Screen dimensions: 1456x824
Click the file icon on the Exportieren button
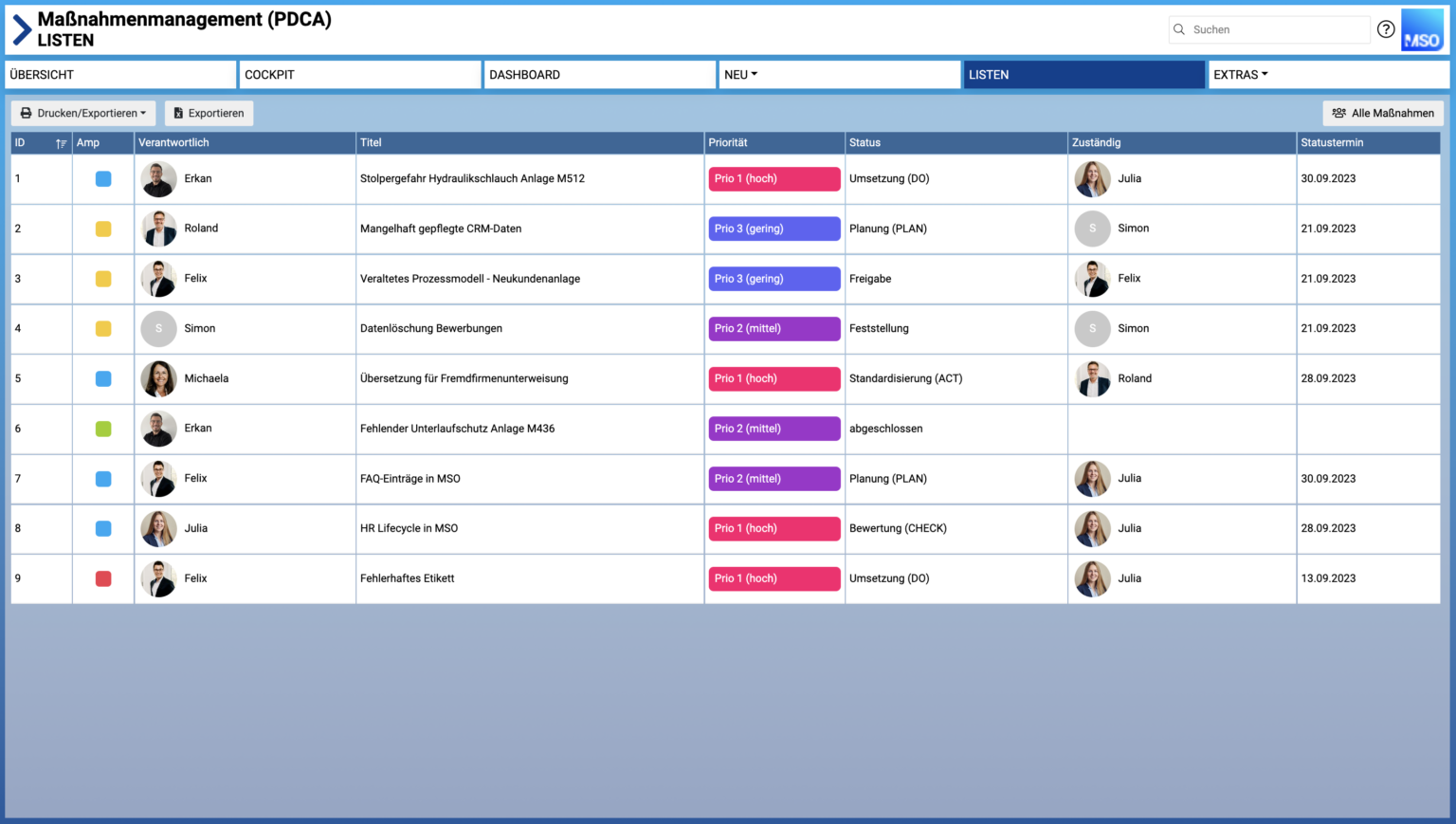(x=177, y=113)
